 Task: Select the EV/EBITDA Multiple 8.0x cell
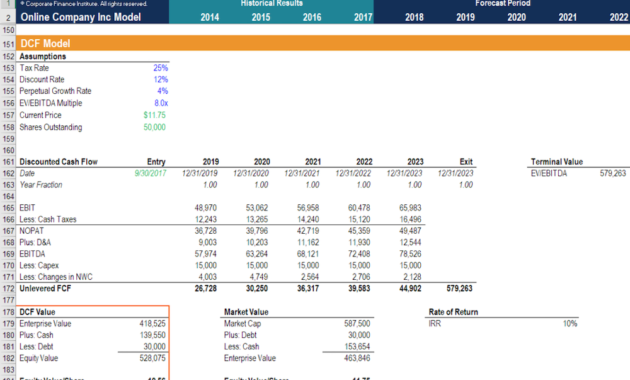161,103
